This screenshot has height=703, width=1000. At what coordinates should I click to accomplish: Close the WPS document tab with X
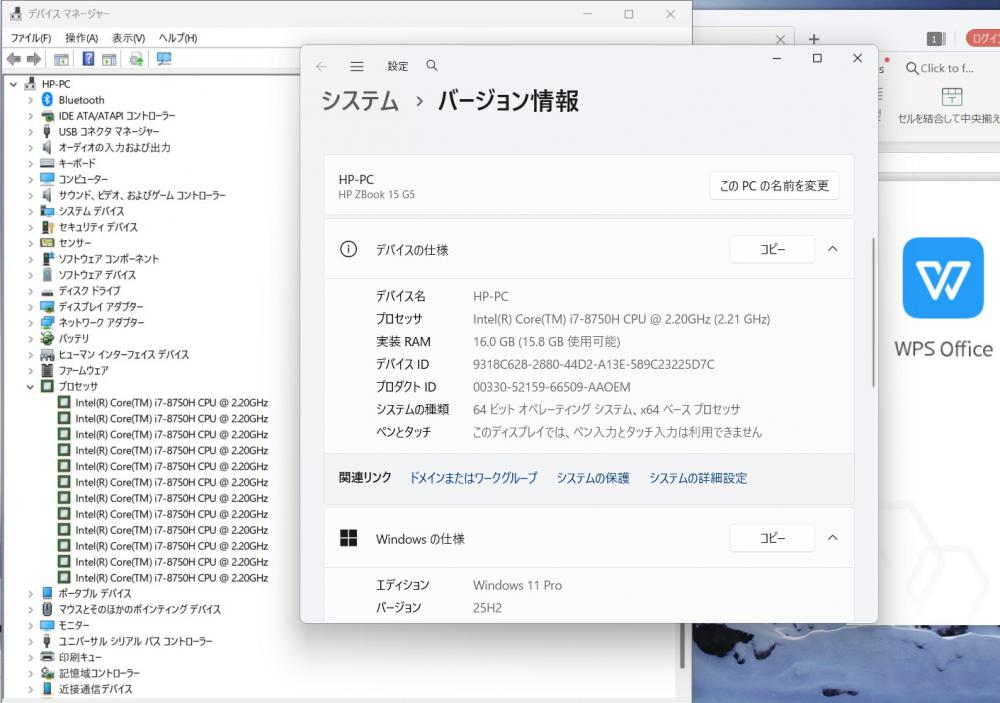tap(780, 40)
